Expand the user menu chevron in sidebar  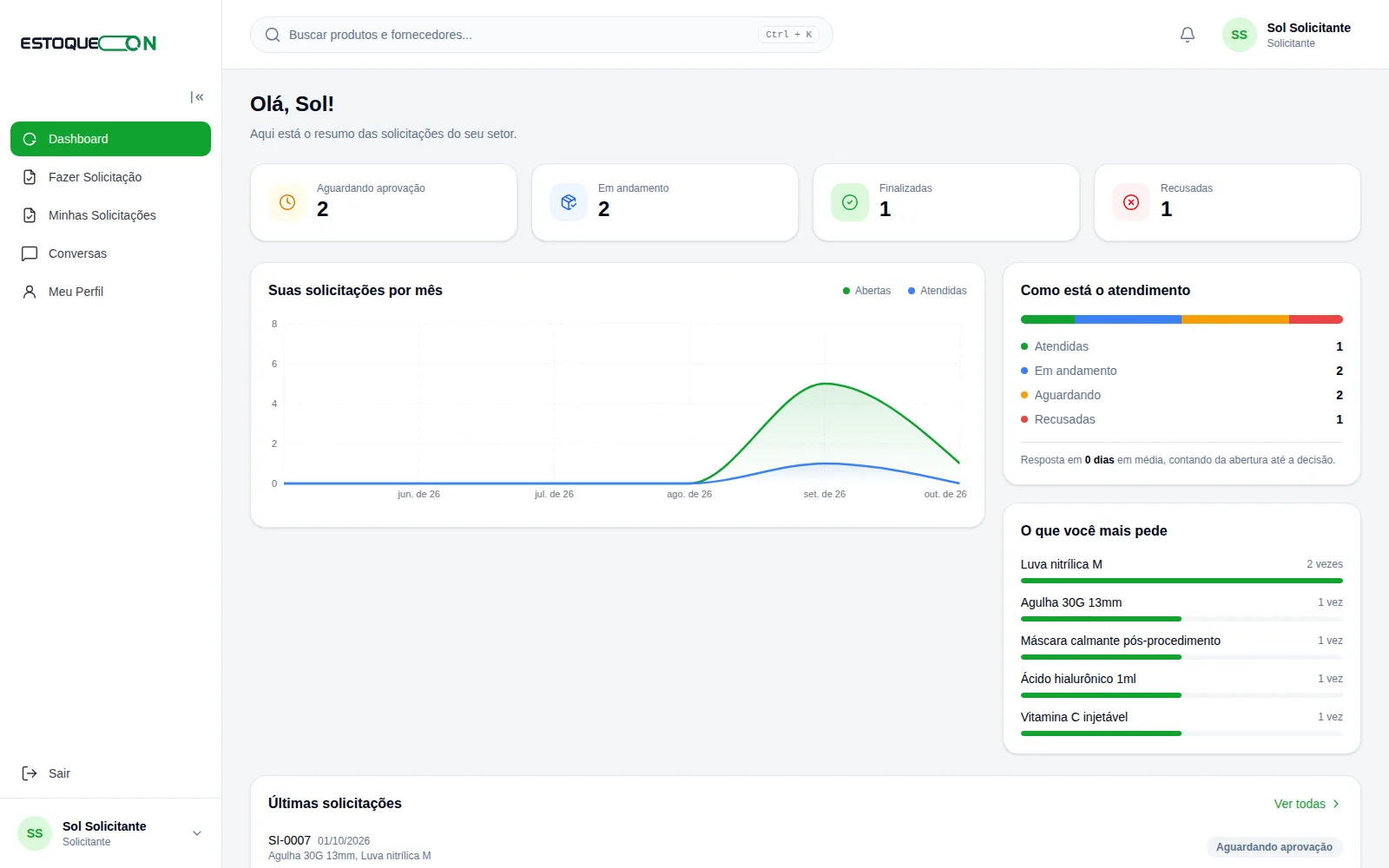(x=197, y=833)
